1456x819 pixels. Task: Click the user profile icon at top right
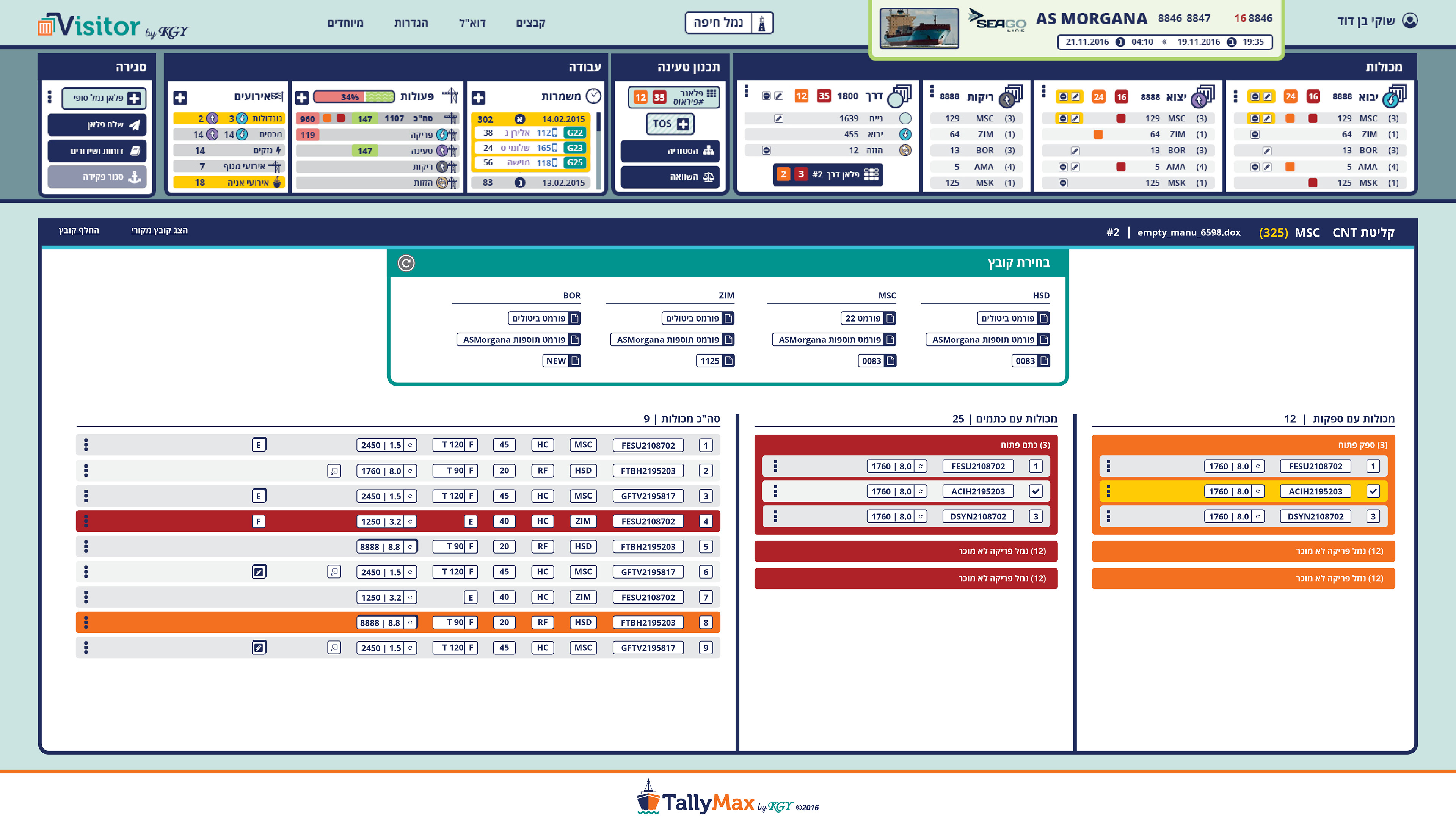coord(1410,21)
